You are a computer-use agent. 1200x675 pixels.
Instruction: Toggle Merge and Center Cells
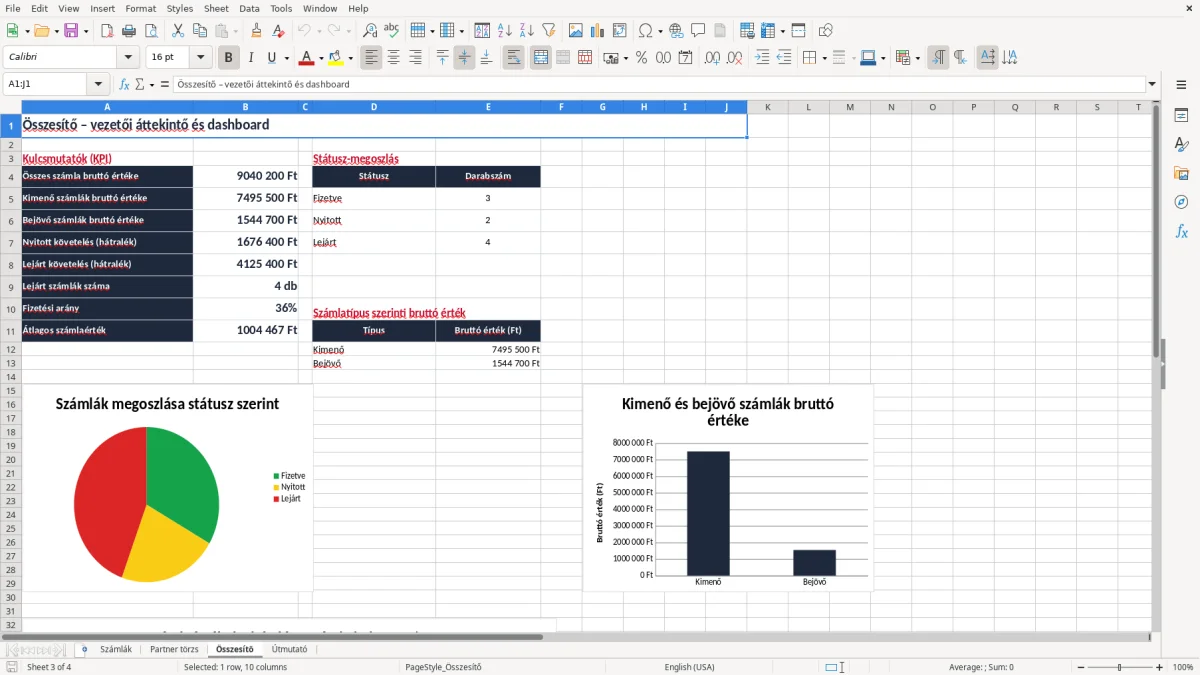pos(540,58)
